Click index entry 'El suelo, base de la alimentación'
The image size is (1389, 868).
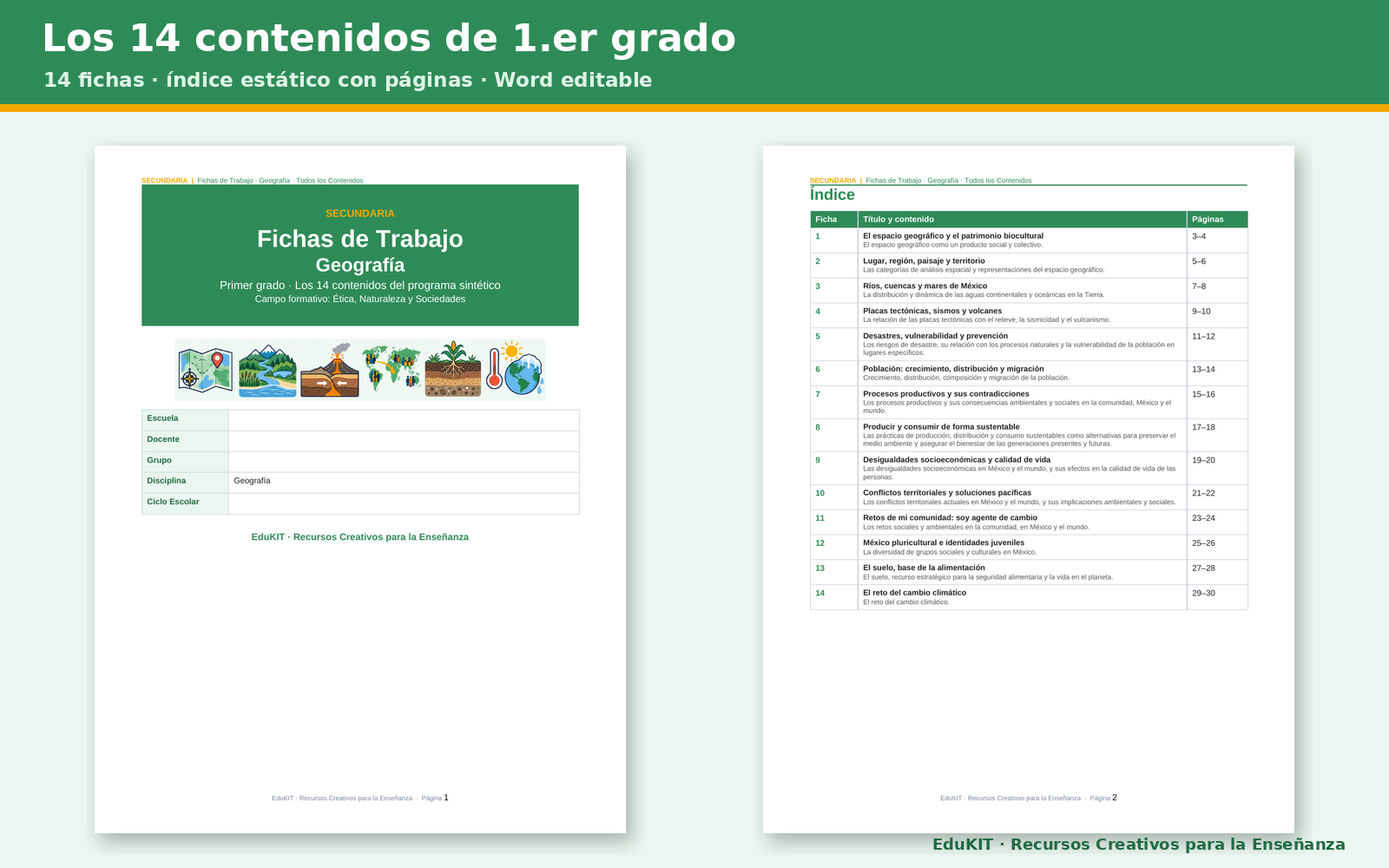(x=924, y=569)
